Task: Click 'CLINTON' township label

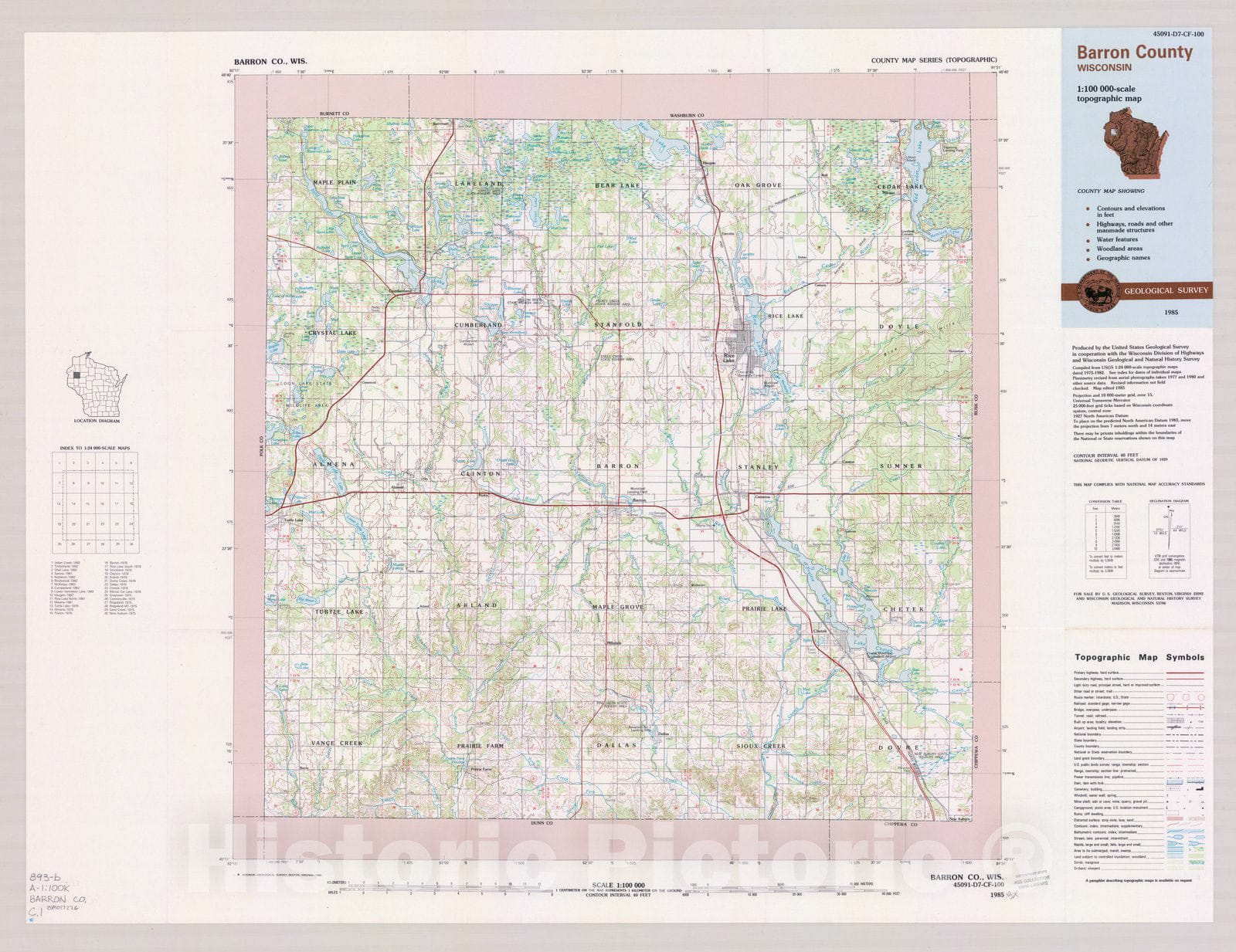Action: (x=480, y=473)
